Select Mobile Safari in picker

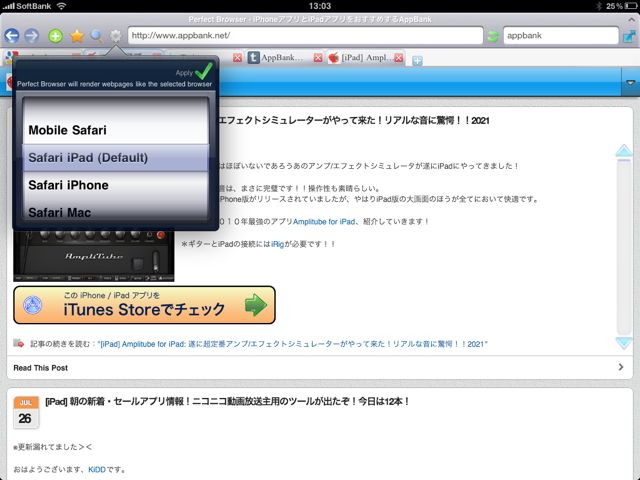click(x=116, y=130)
